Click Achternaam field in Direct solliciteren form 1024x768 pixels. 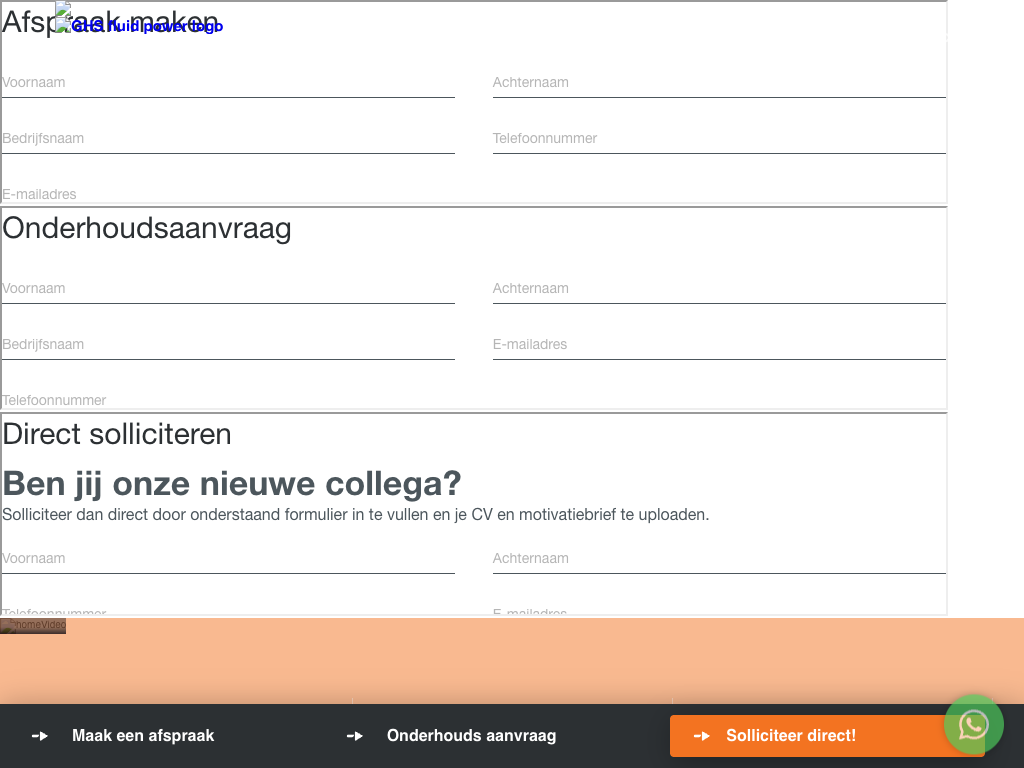point(719,559)
